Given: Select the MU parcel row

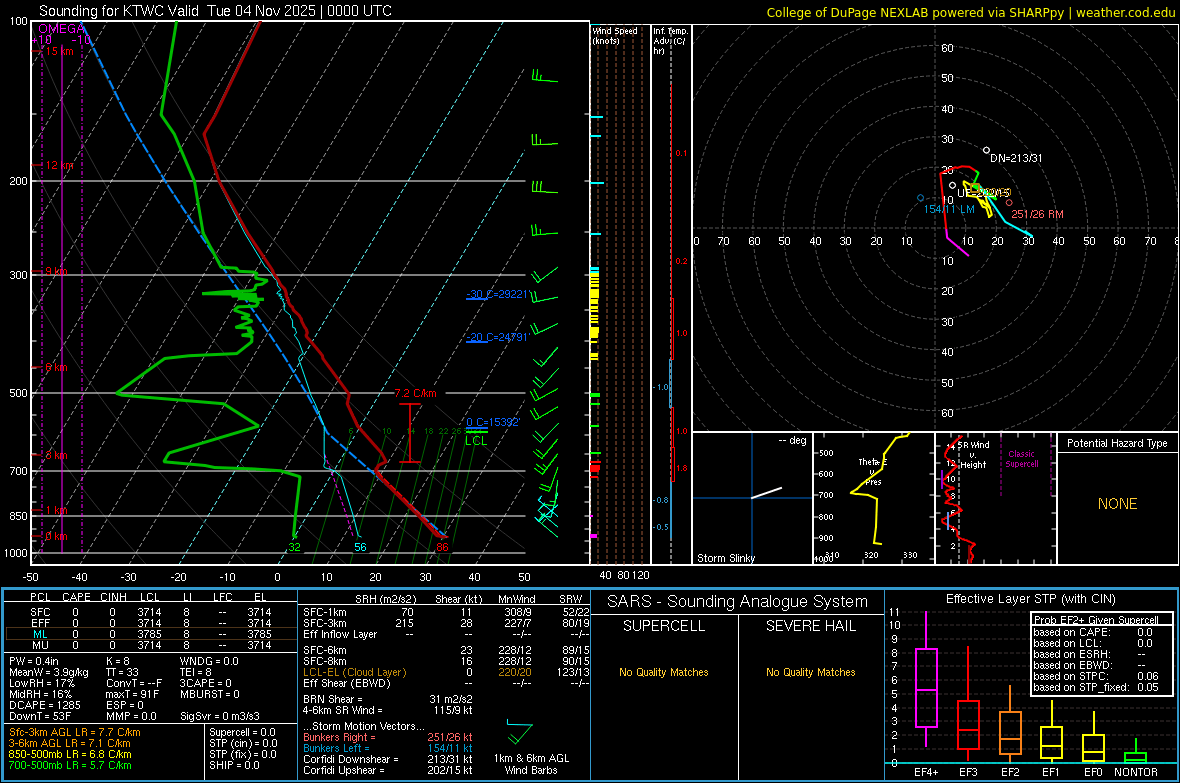Looking at the screenshot, I should coord(150,645).
